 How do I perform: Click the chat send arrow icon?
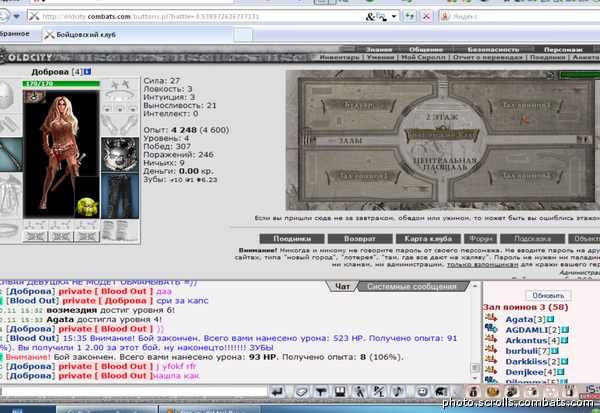(x=277, y=392)
